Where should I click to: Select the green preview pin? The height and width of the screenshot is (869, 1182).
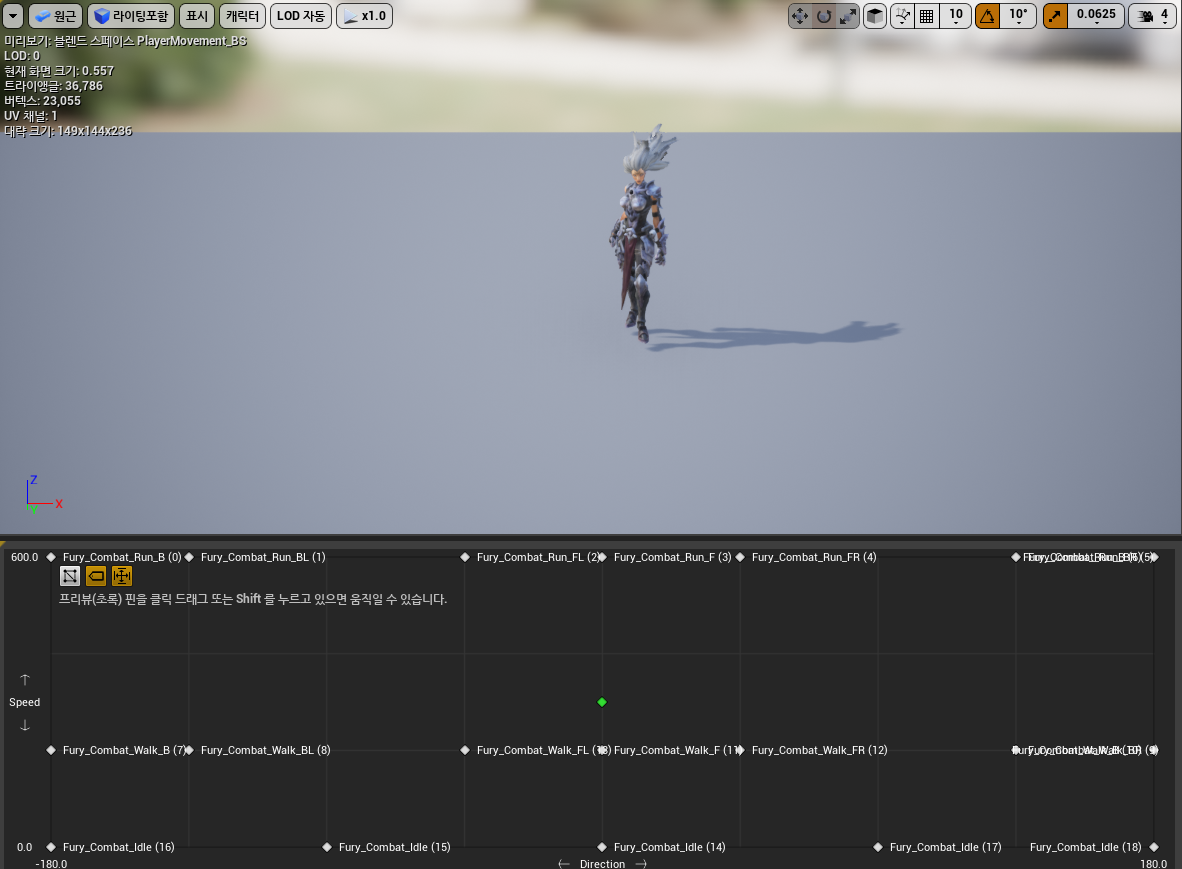click(x=602, y=702)
